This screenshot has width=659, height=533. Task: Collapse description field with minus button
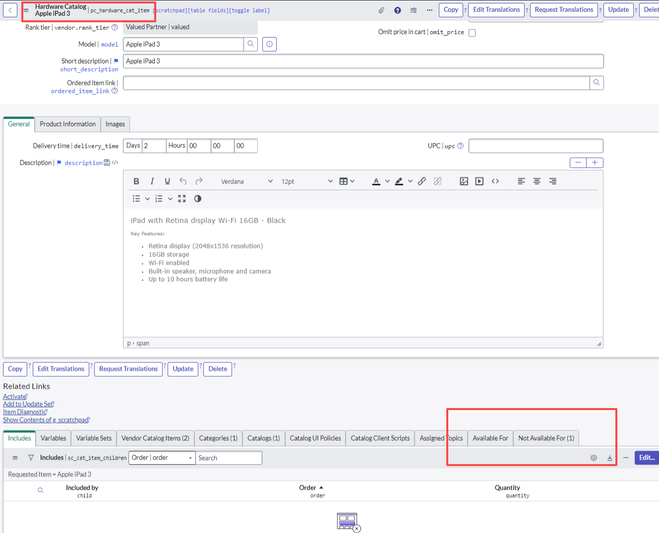click(578, 162)
